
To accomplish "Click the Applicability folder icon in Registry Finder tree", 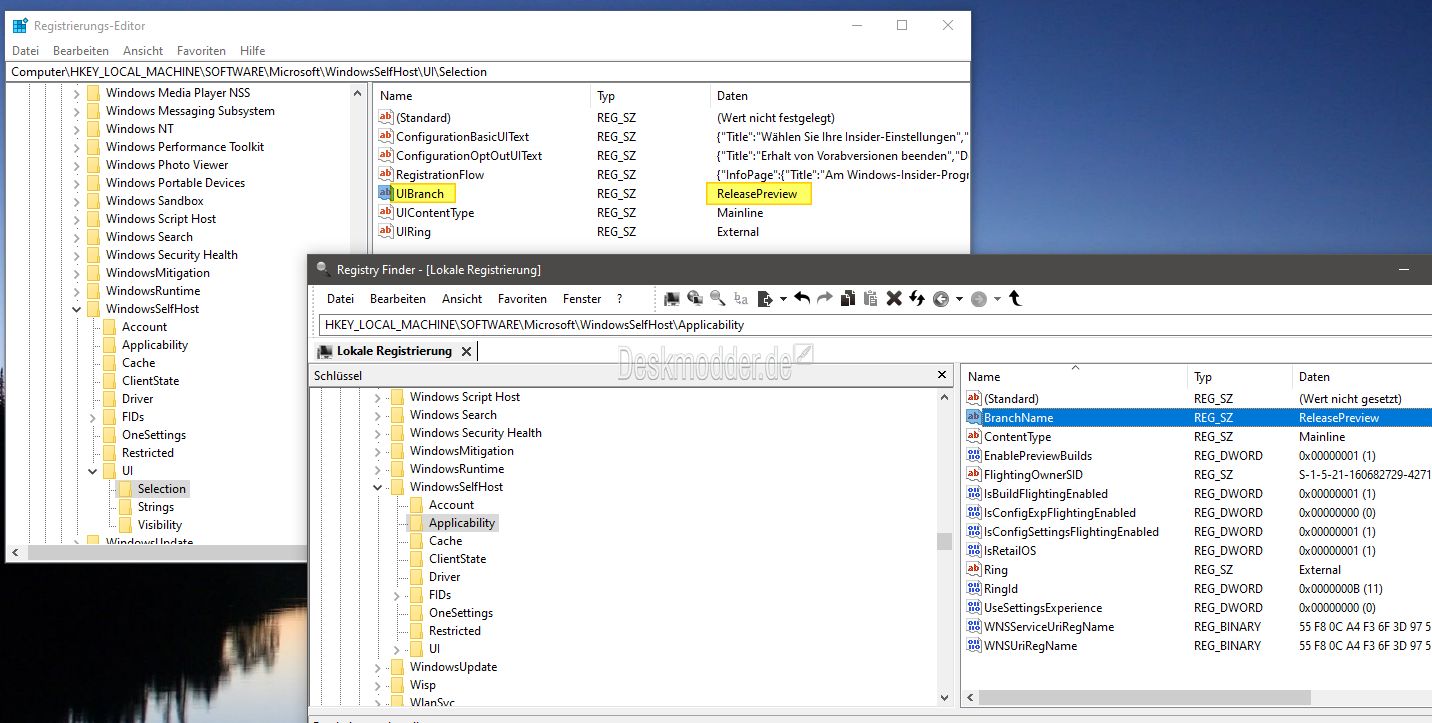I will point(417,523).
